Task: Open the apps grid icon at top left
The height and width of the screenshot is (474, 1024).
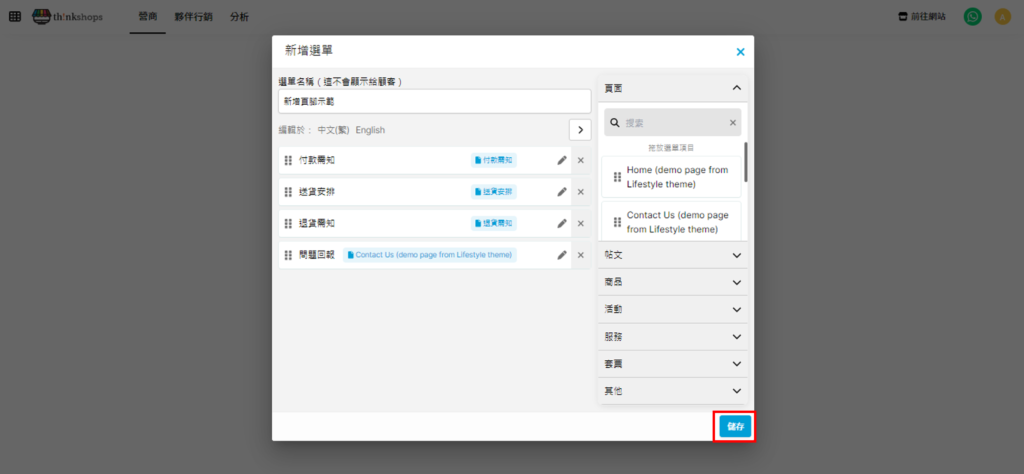Action: 15,17
